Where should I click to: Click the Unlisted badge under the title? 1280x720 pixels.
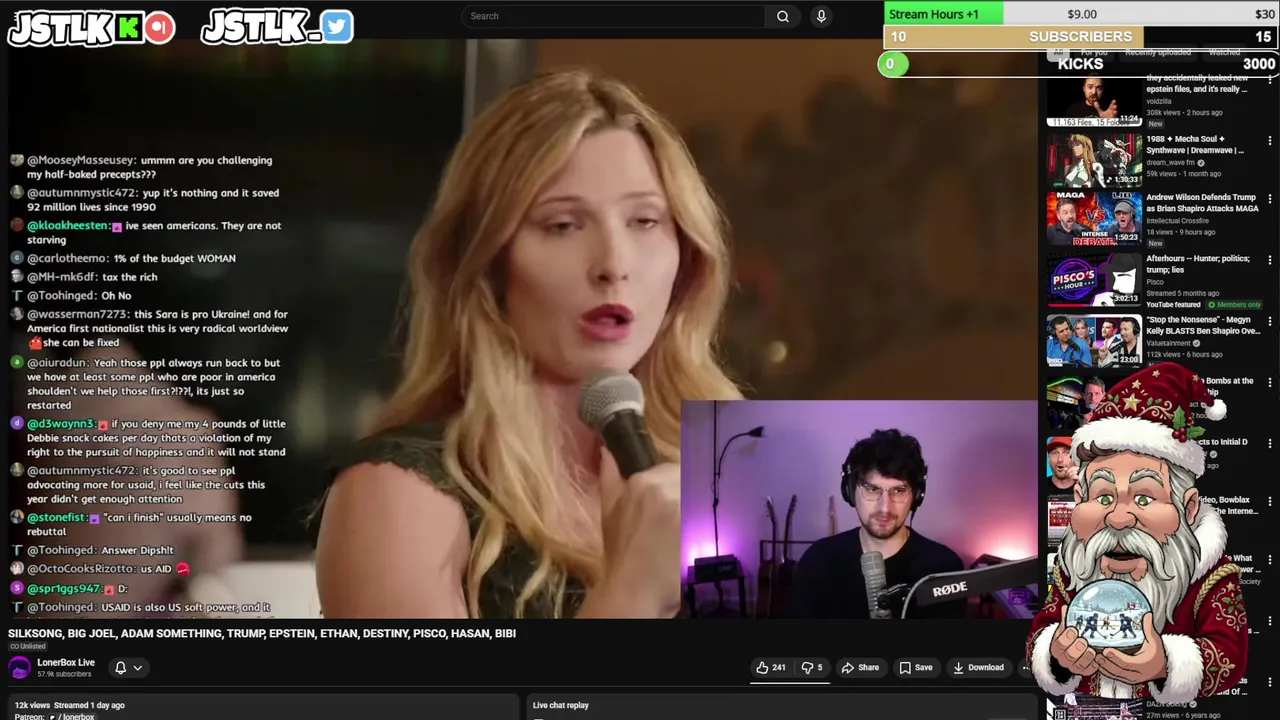point(27,646)
